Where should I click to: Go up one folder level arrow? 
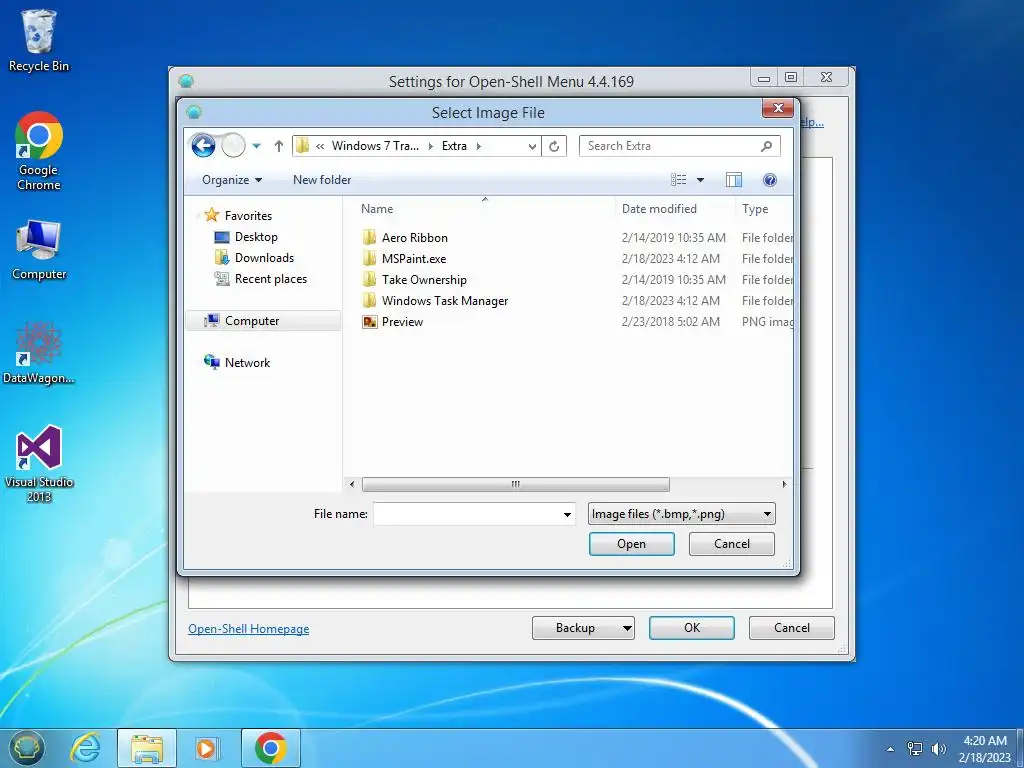point(279,146)
